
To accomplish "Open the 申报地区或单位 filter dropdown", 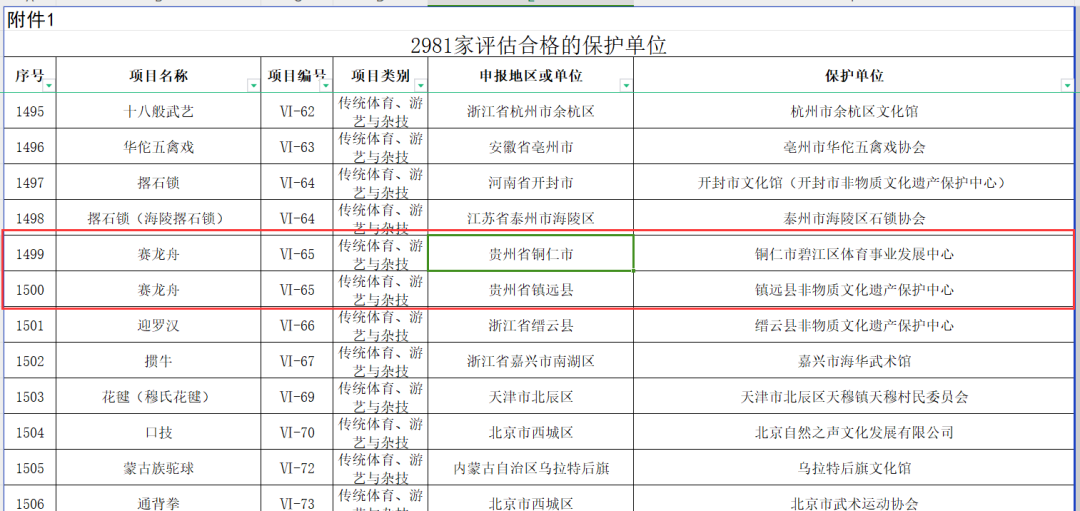I will [x=626, y=86].
